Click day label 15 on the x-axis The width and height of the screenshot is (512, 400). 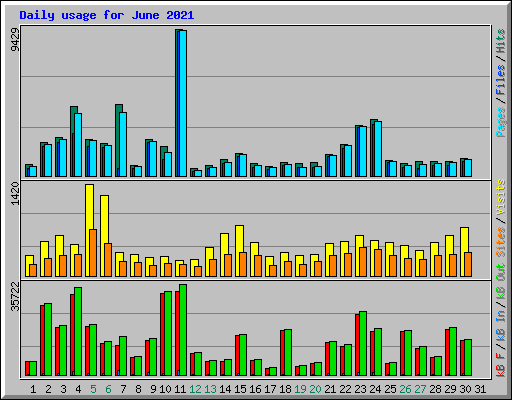[x=240, y=389]
